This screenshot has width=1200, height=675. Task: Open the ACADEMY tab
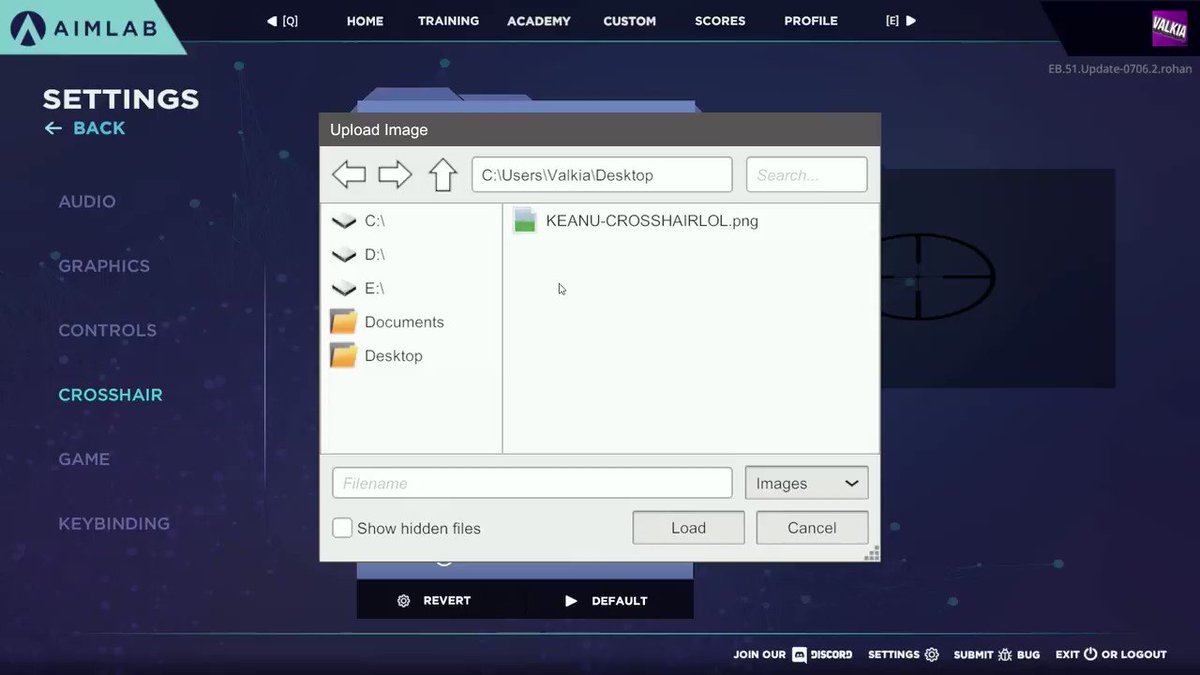click(539, 20)
